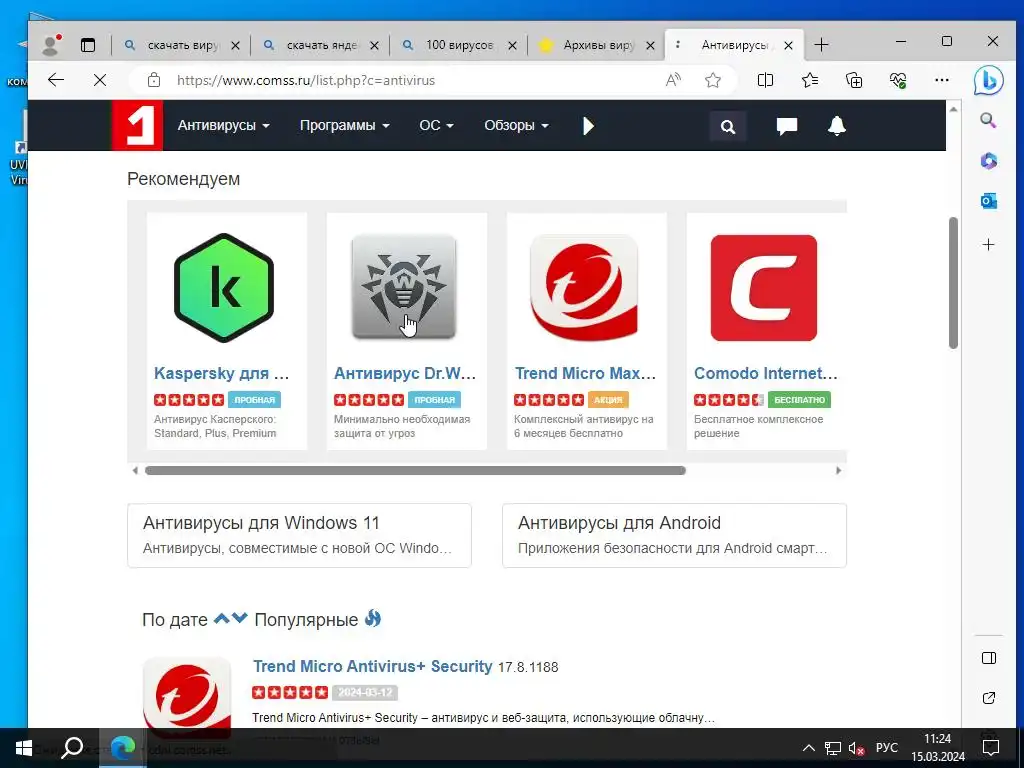Show hidden tray icons chevron
Image resolution: width=1024 pixels, height=768 pixels.
click(x=808, y=748)
